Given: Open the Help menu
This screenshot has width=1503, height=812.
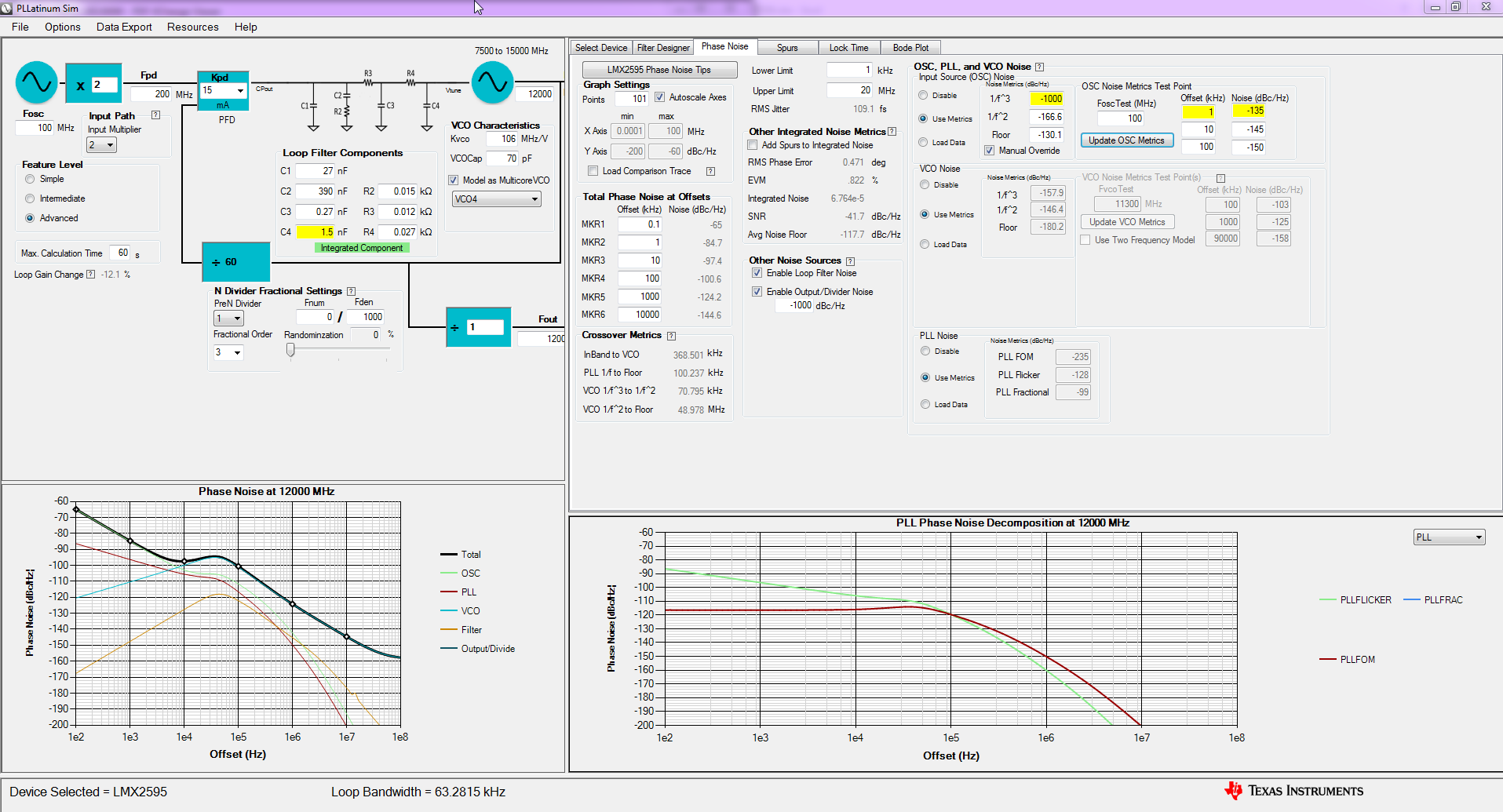Looking at the screenshot, I should pos(246,27).
